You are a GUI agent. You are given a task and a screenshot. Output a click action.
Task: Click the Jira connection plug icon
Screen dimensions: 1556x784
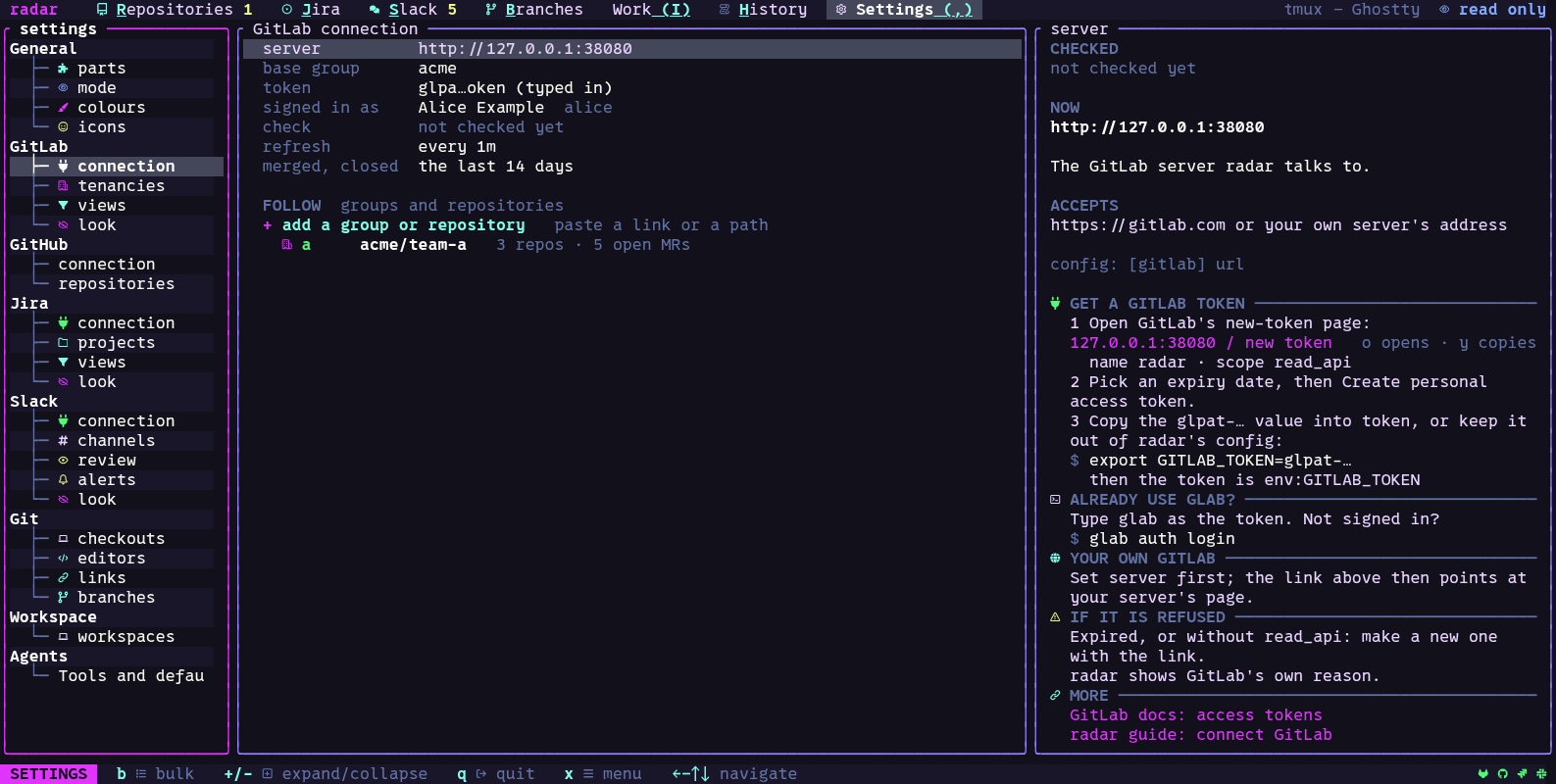(63, 323)
